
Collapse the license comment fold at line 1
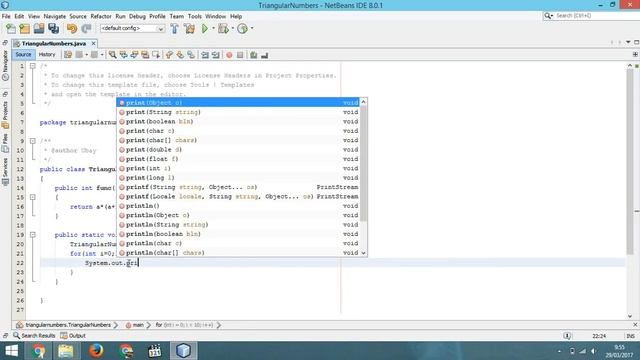[x=33, y=66]
